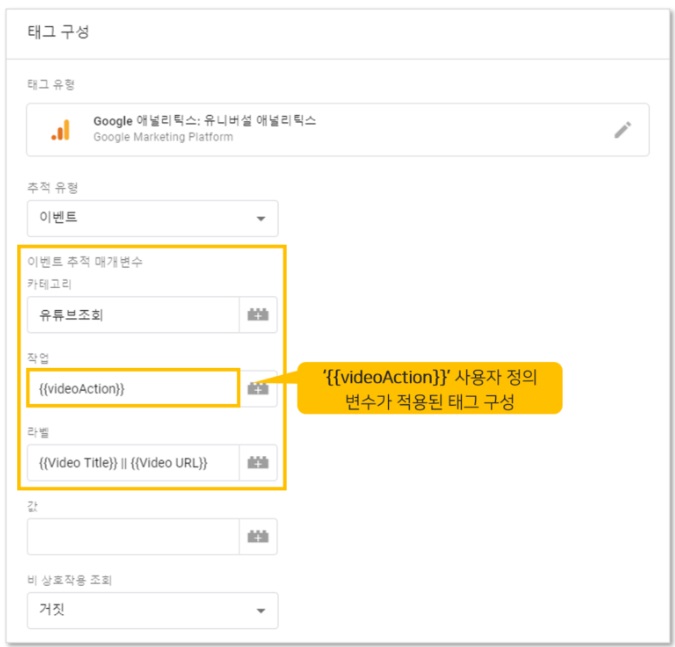Click the empty 값 input field
This screenshot has height=647, width=675.
click(133, 537)
